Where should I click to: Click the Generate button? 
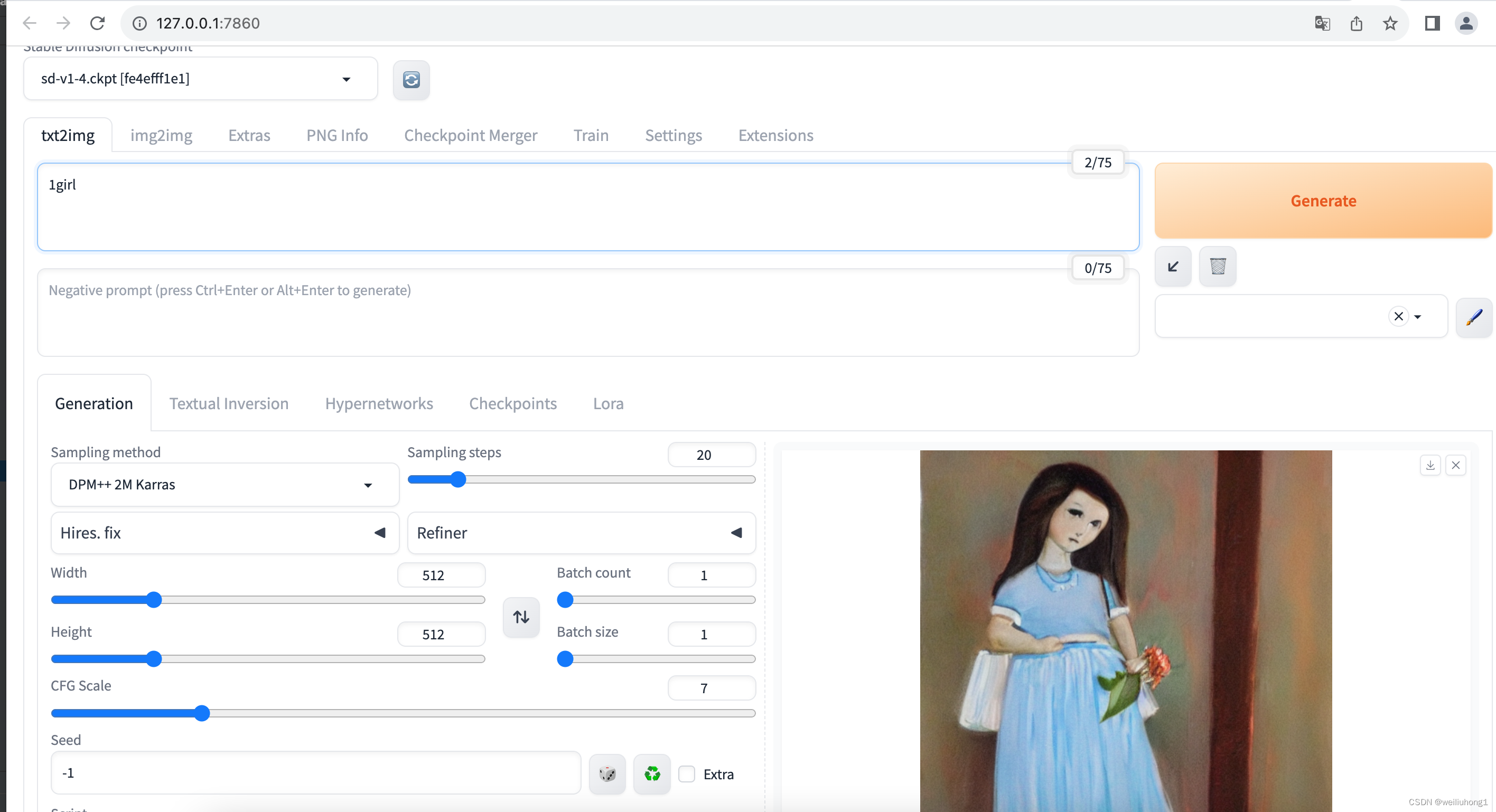coord(1323,201)
